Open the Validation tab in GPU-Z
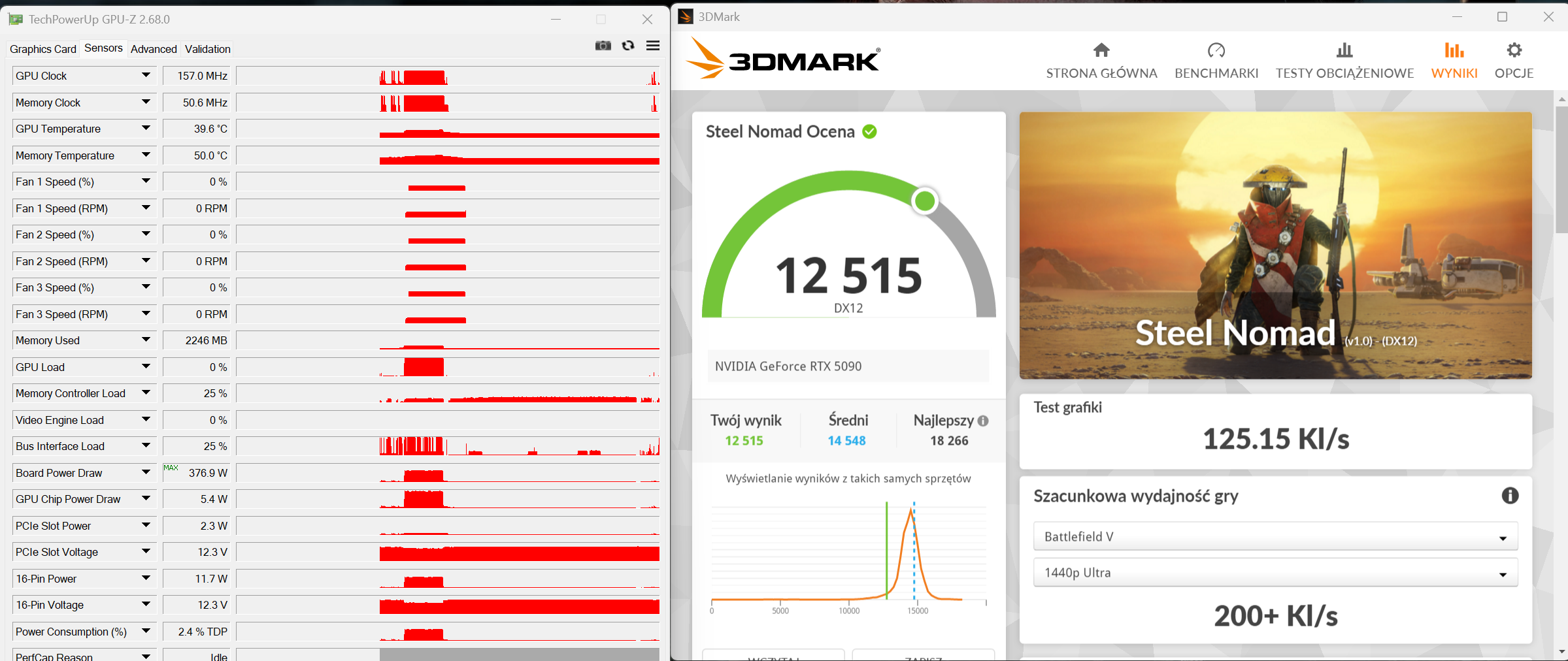The image size is (1568, 661). (208, 49)
